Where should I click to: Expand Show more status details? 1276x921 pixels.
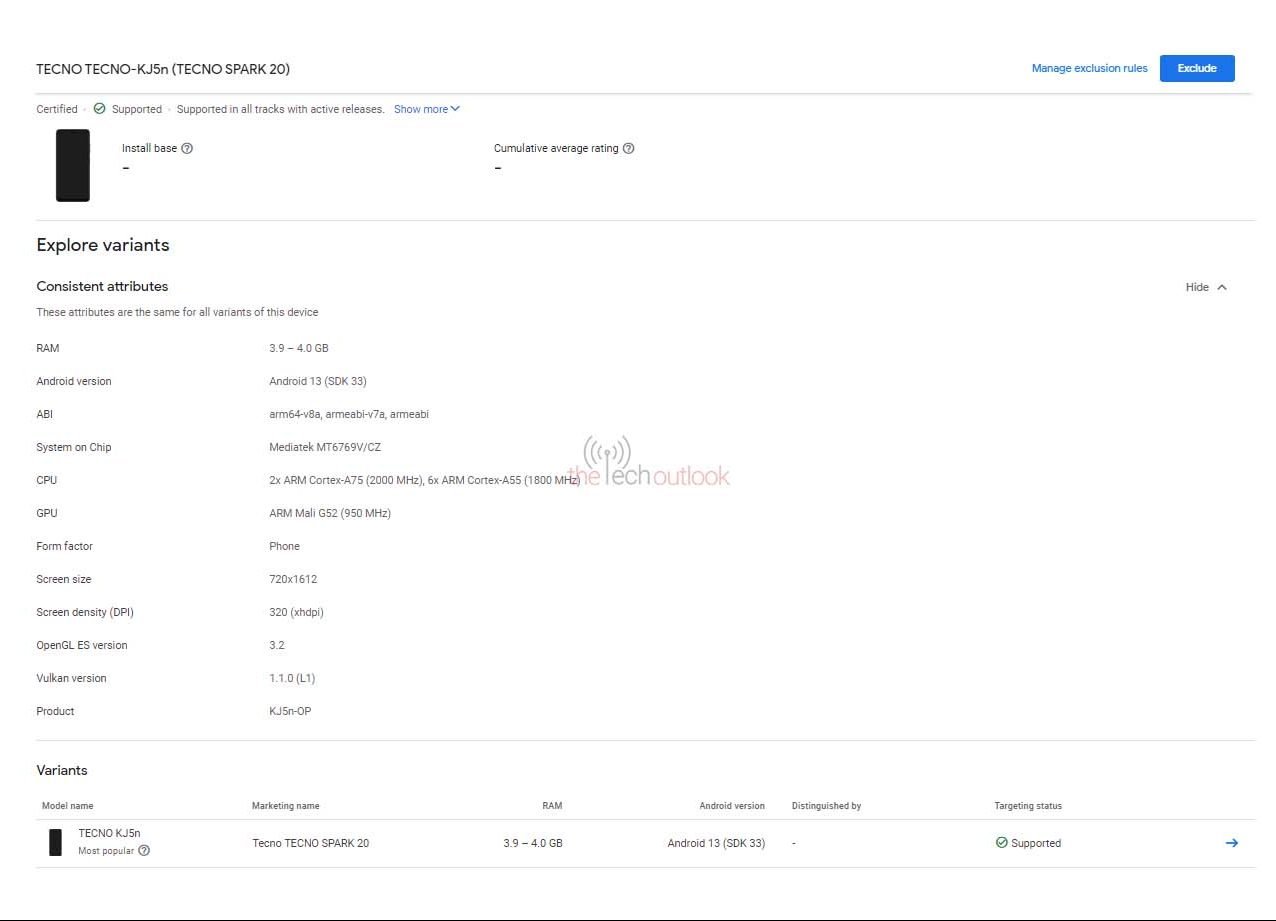click(x=427, y=109)
